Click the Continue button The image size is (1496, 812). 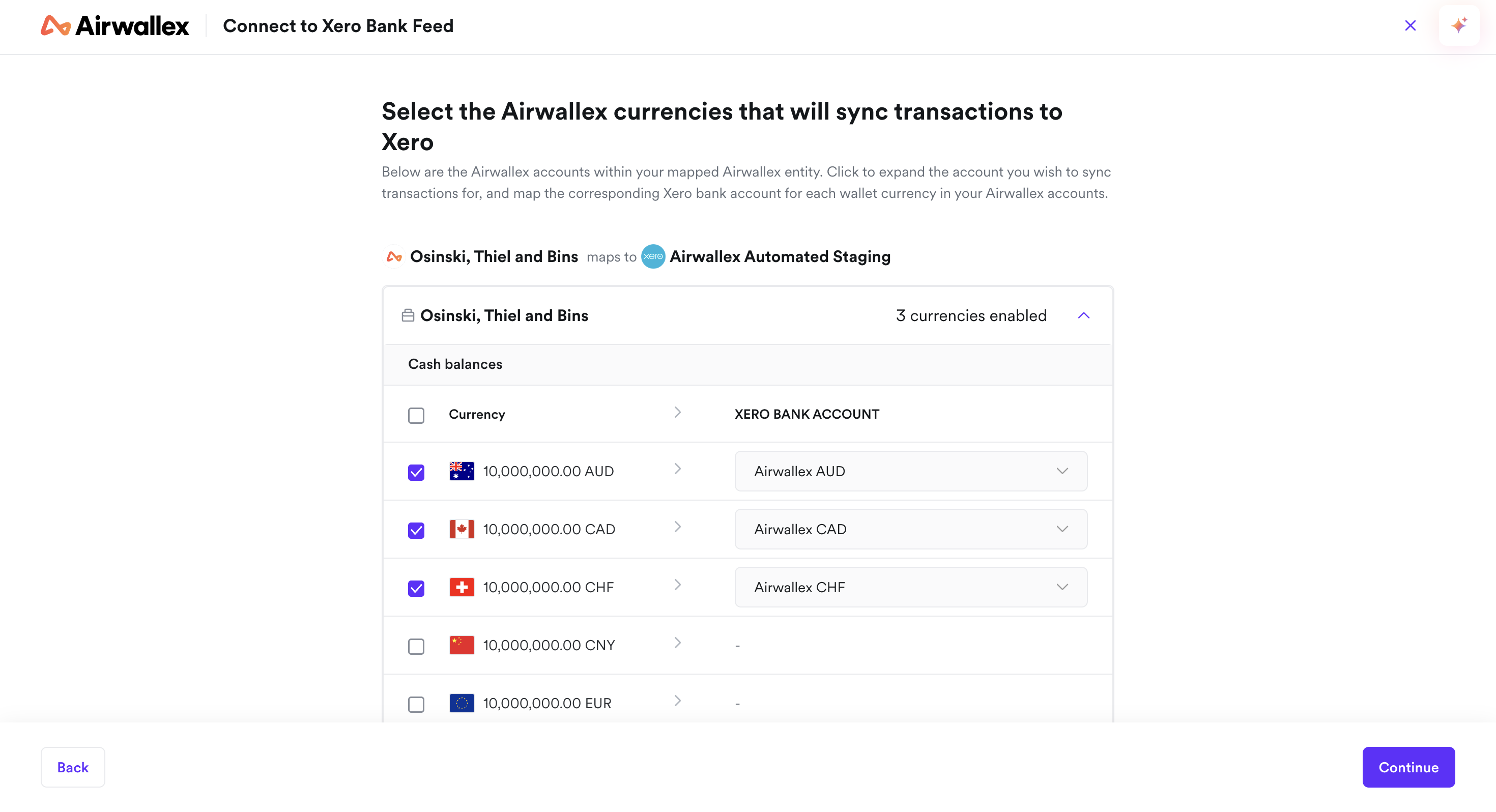(x=1408, y=767)
